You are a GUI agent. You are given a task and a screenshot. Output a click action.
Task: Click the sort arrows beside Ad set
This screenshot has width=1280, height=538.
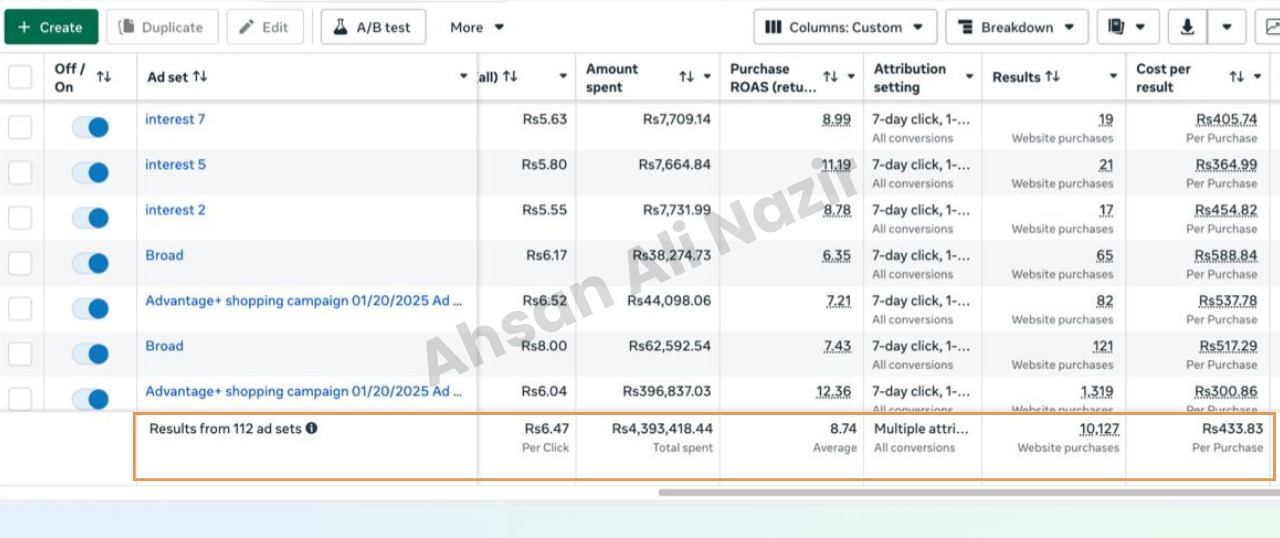point(200,77)
